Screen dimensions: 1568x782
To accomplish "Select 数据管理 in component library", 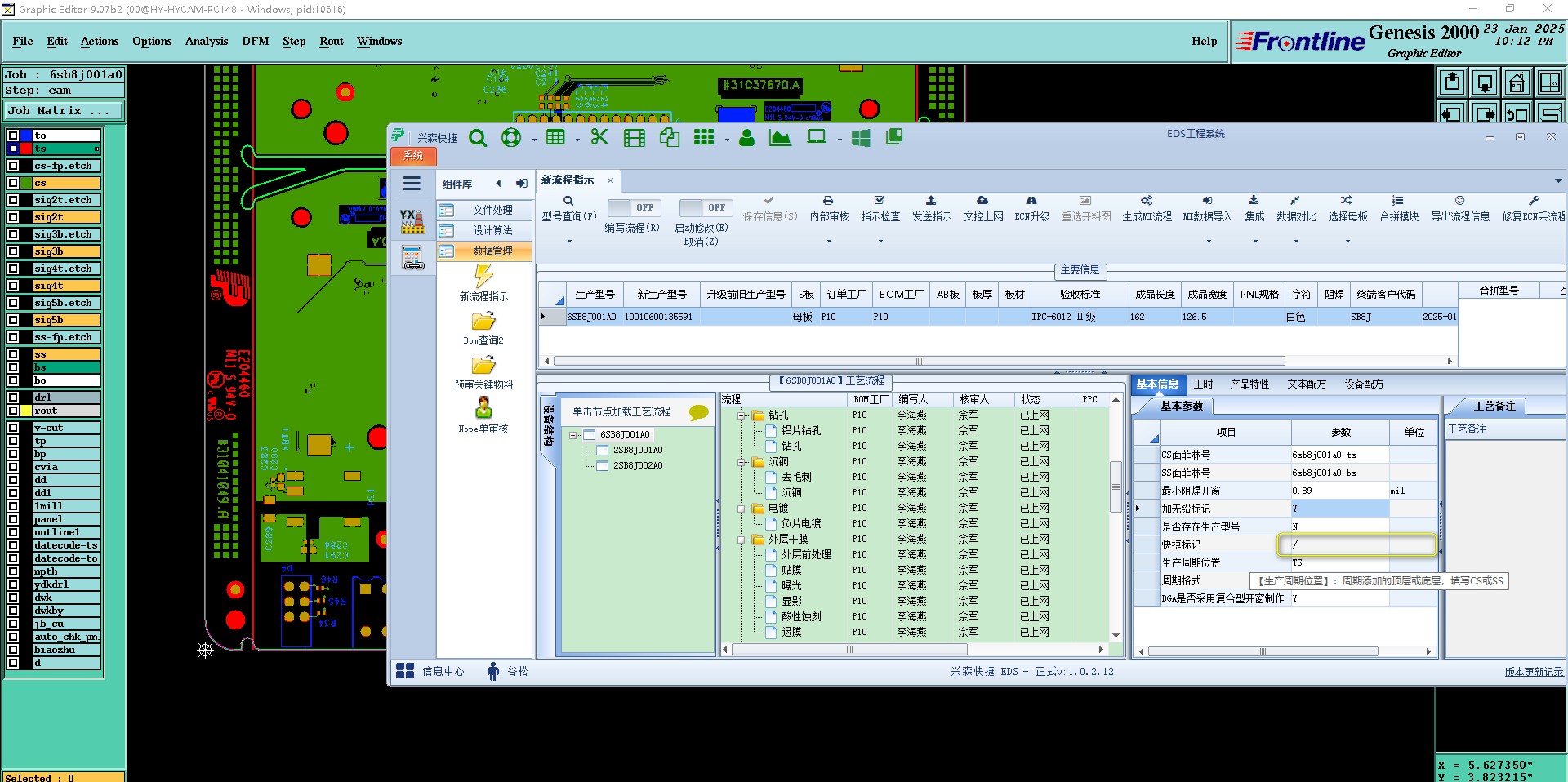I will click(484, 251).
